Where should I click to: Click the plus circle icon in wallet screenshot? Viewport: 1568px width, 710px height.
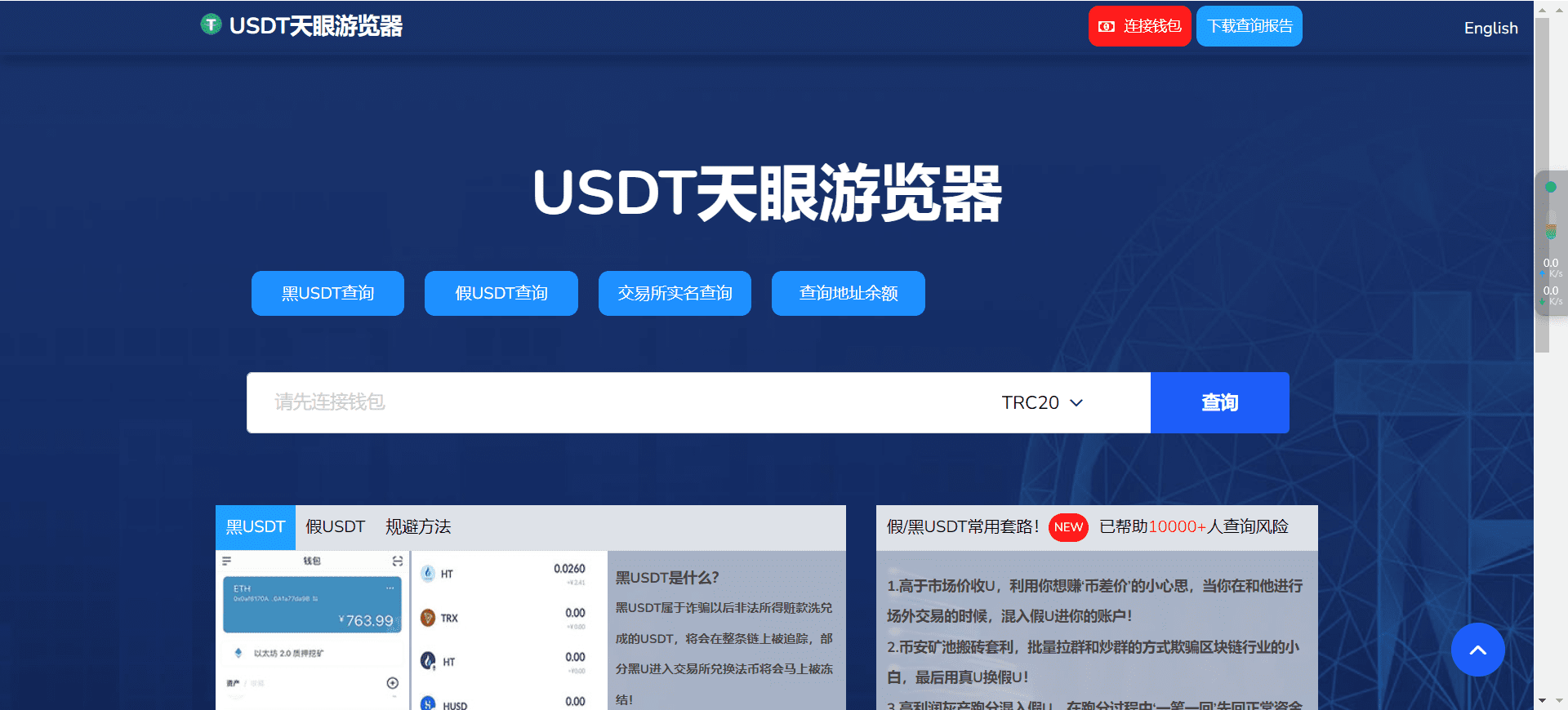[393, 683]
